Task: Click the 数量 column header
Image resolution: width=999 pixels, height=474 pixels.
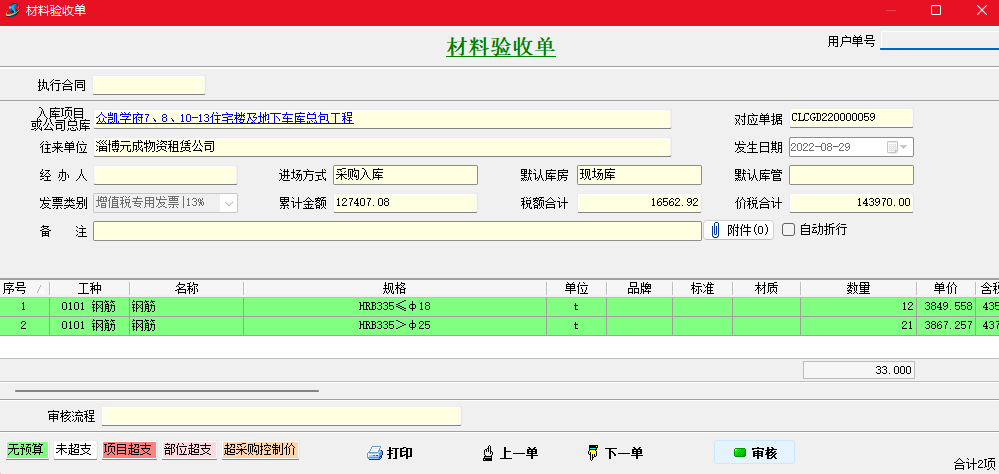Action: tap(858, 288)
